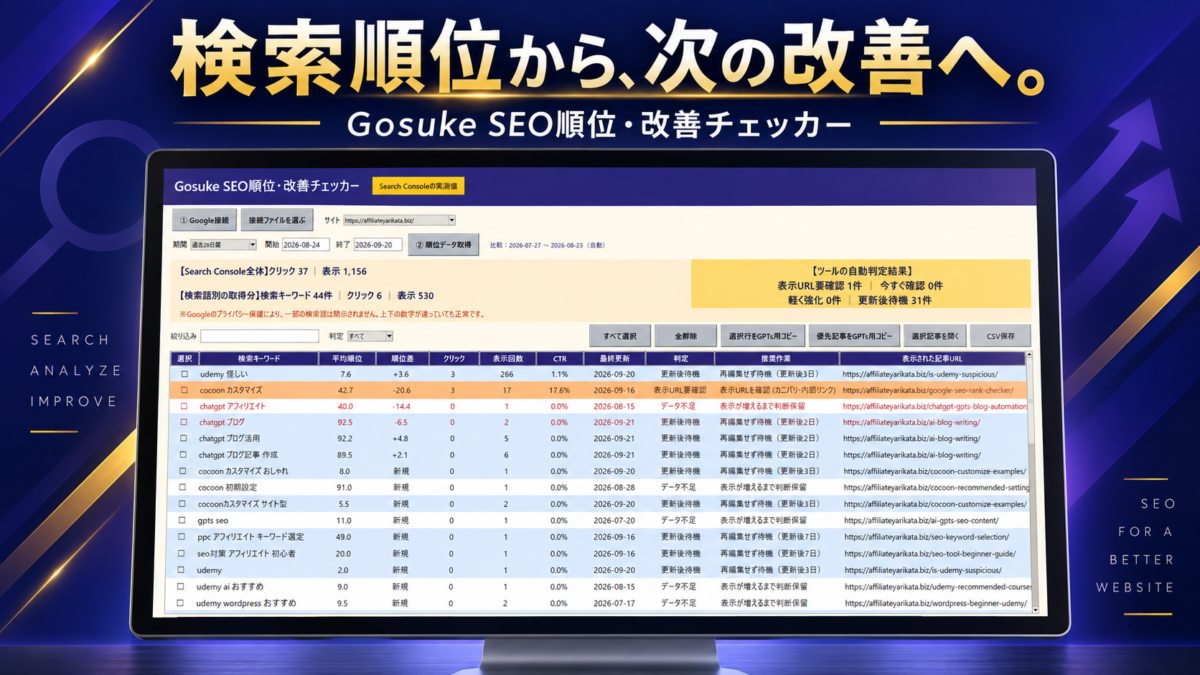This screenshot has height=675, width=1200.
Task: Click the すべて選択 button
Action: pyautogui.click(x=621, y=336)
